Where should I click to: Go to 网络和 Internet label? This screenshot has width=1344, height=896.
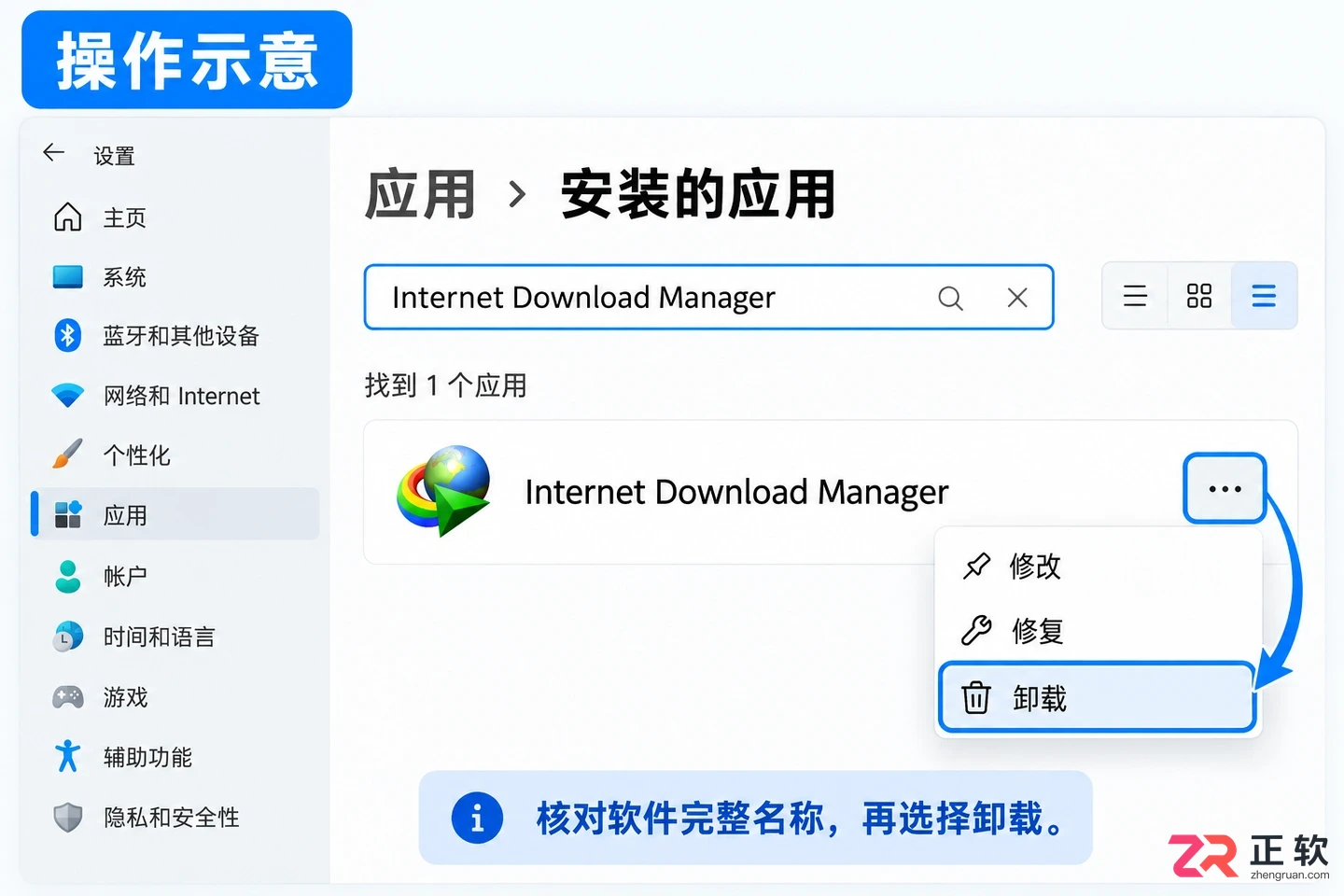(x=181, y=396)
